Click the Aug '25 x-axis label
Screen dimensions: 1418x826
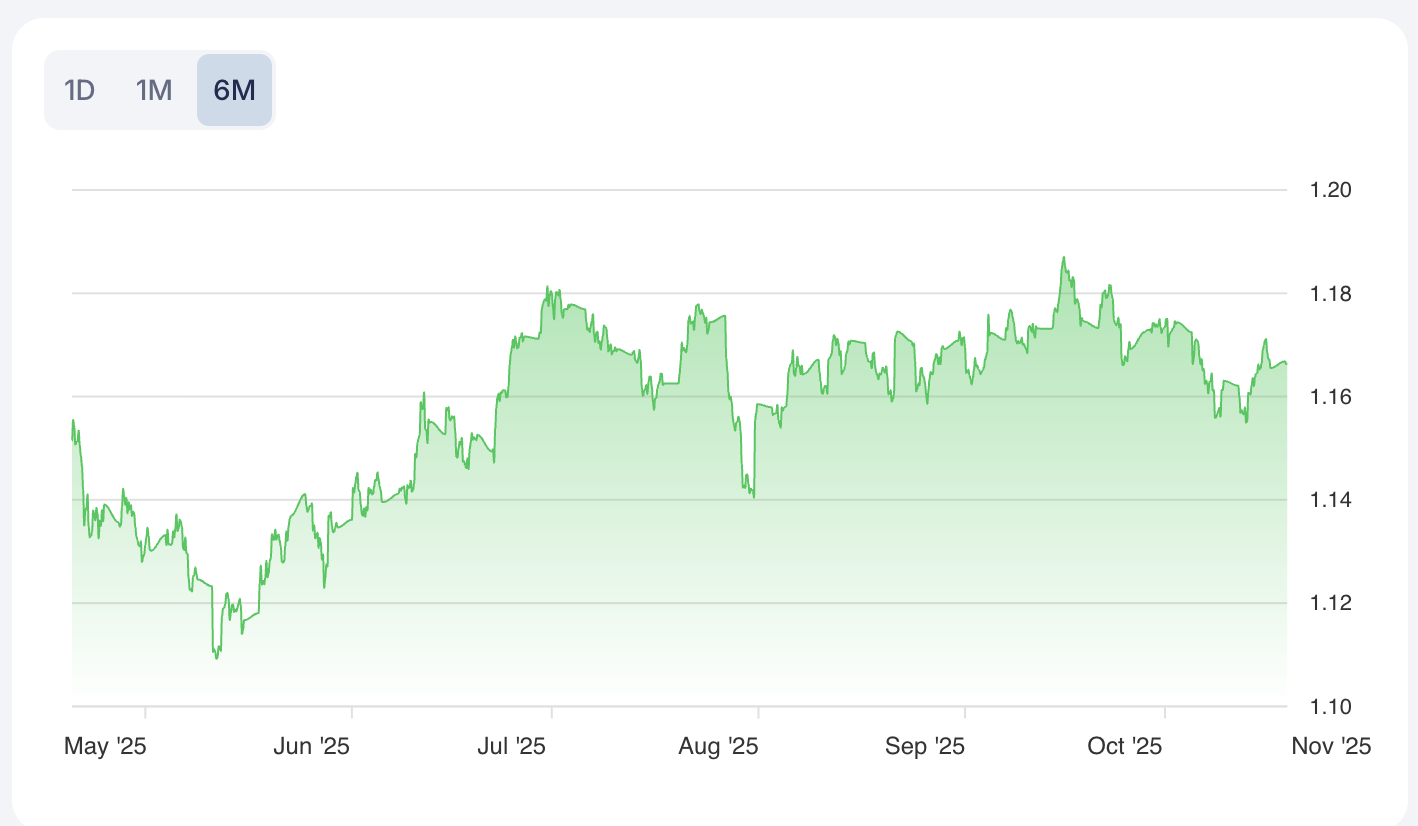[x=718, y=746]
